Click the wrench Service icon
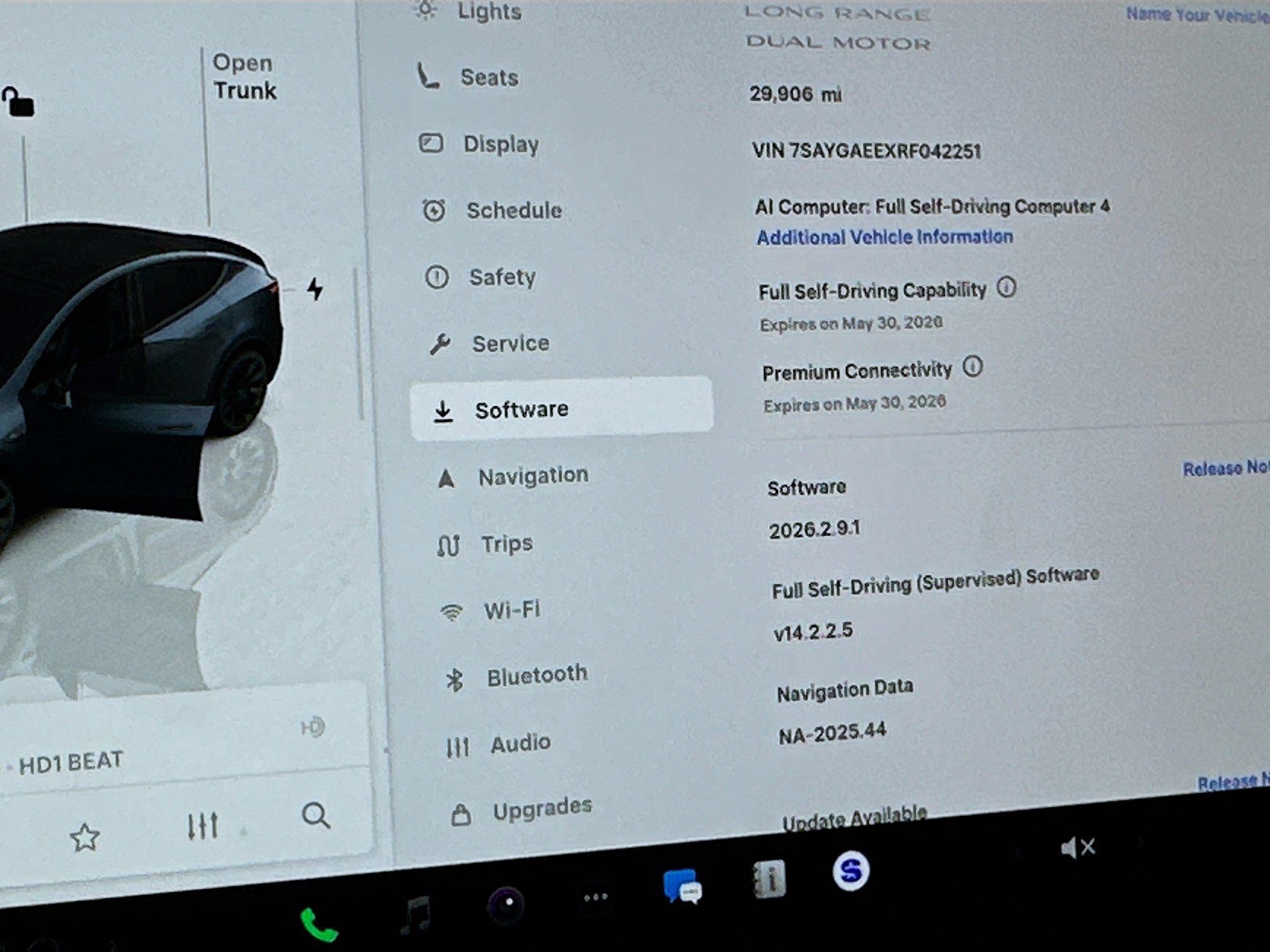The image size is (1270, 952). pyautogui.click(x=440, y=344)
